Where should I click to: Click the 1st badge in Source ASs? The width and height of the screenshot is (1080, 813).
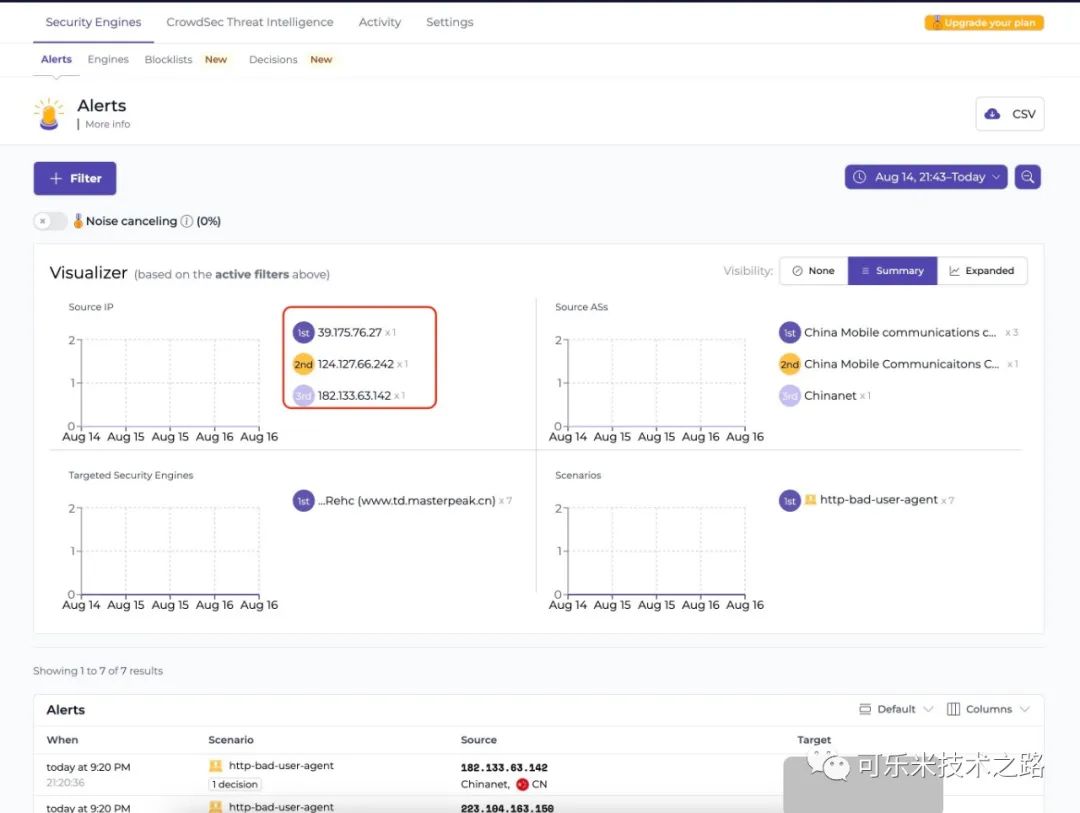(x=789, y=332)
